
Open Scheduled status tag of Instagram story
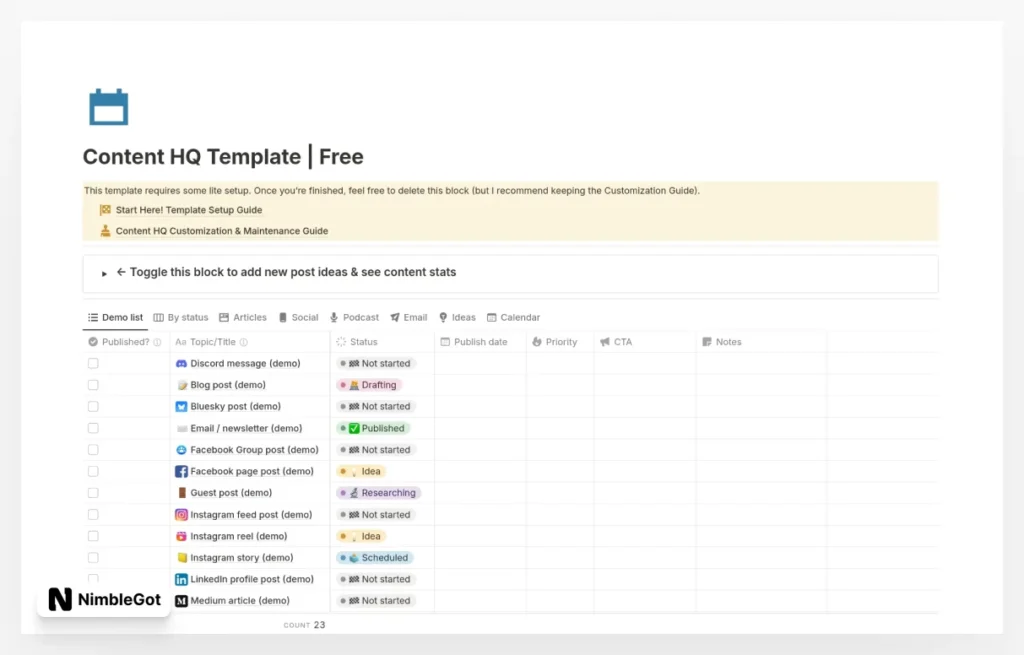375,558
